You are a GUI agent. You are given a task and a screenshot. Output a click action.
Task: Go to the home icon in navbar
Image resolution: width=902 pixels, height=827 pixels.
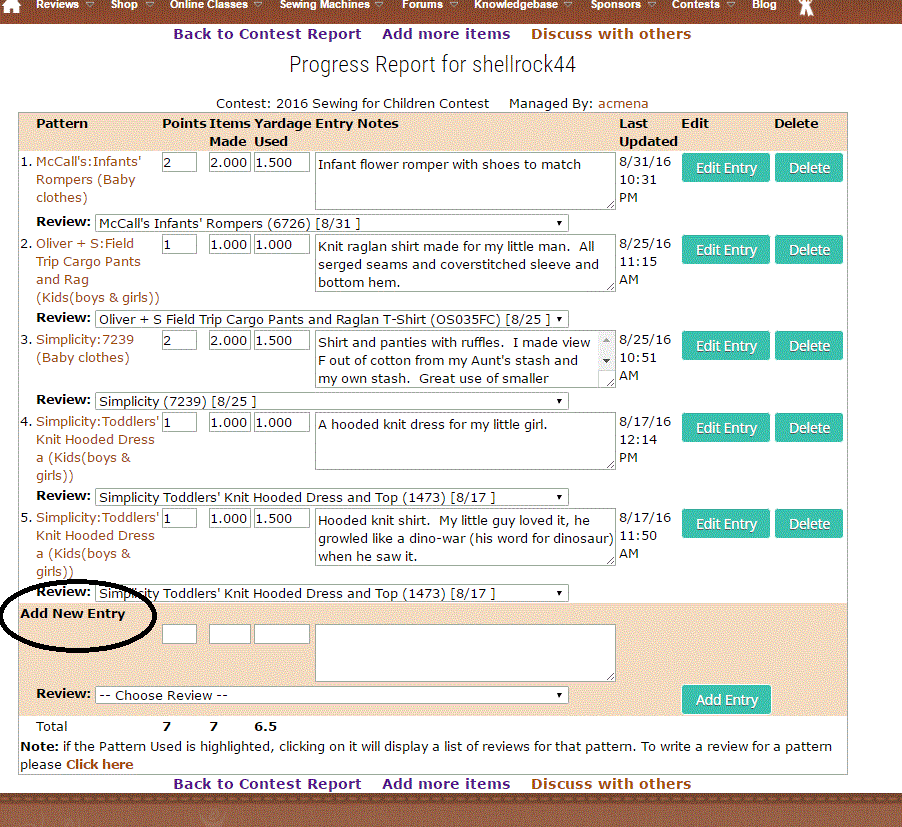(x=12, y=6)
